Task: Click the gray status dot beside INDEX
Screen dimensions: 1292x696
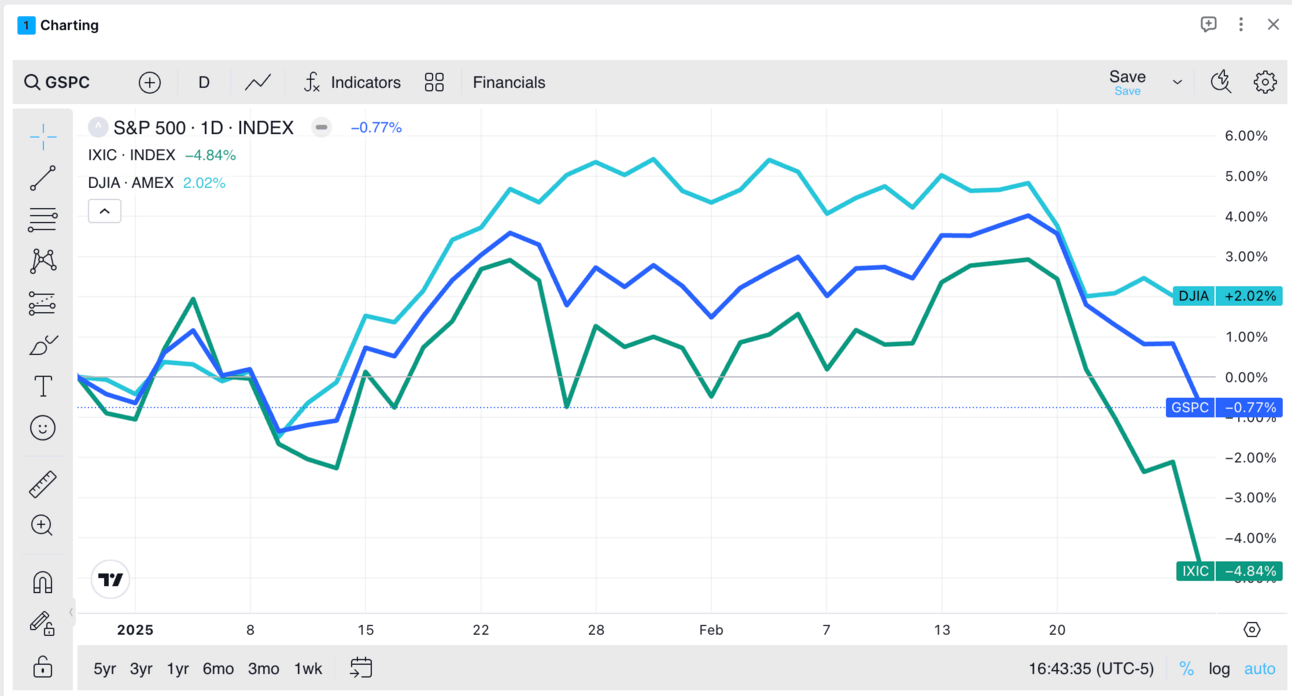Action: coord(321,127)
